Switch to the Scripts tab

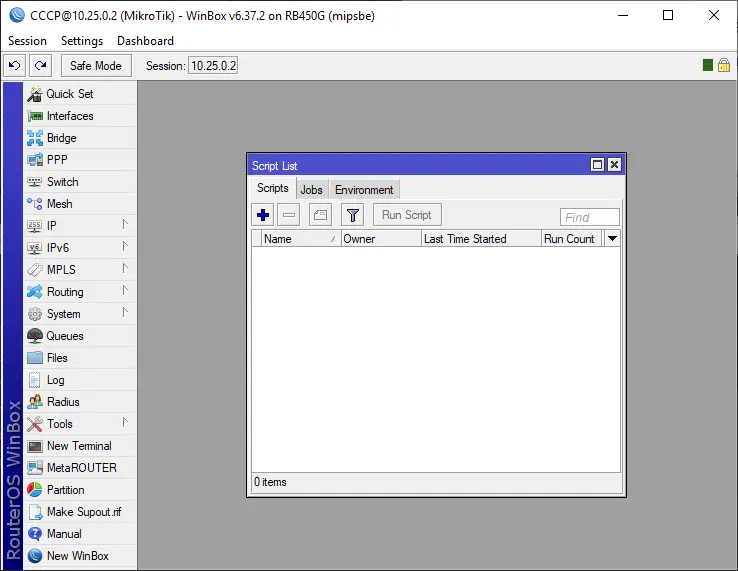tap(273, 188)
